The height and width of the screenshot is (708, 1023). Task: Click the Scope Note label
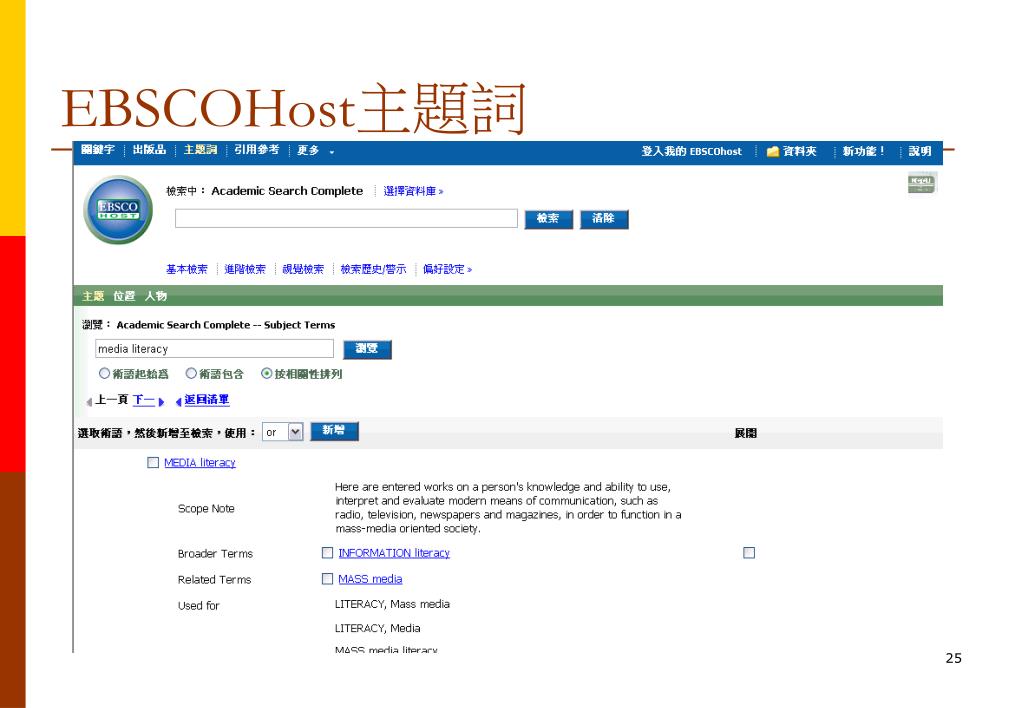point(206,508)
